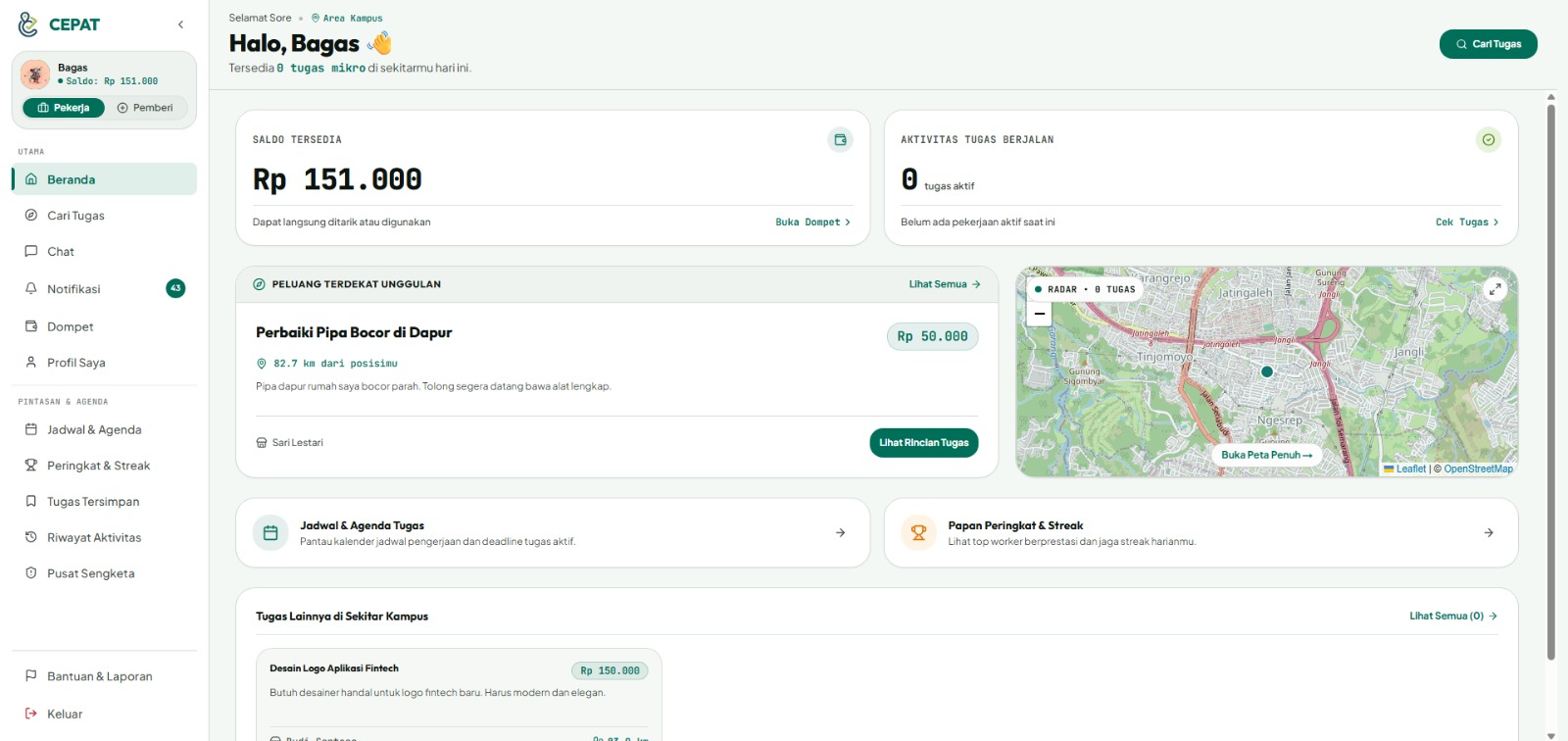Open Riwayat Aktivitas page
Viewport: 1568px width, 741px height.
coord(104,537)
